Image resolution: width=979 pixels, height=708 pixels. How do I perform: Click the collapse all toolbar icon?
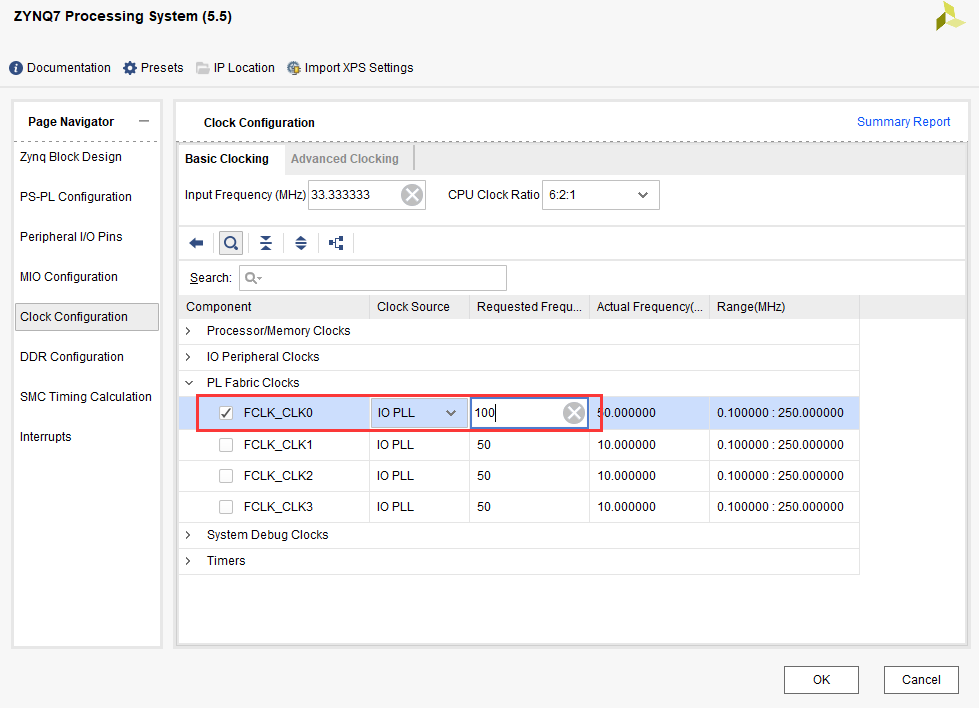(266, 243)
